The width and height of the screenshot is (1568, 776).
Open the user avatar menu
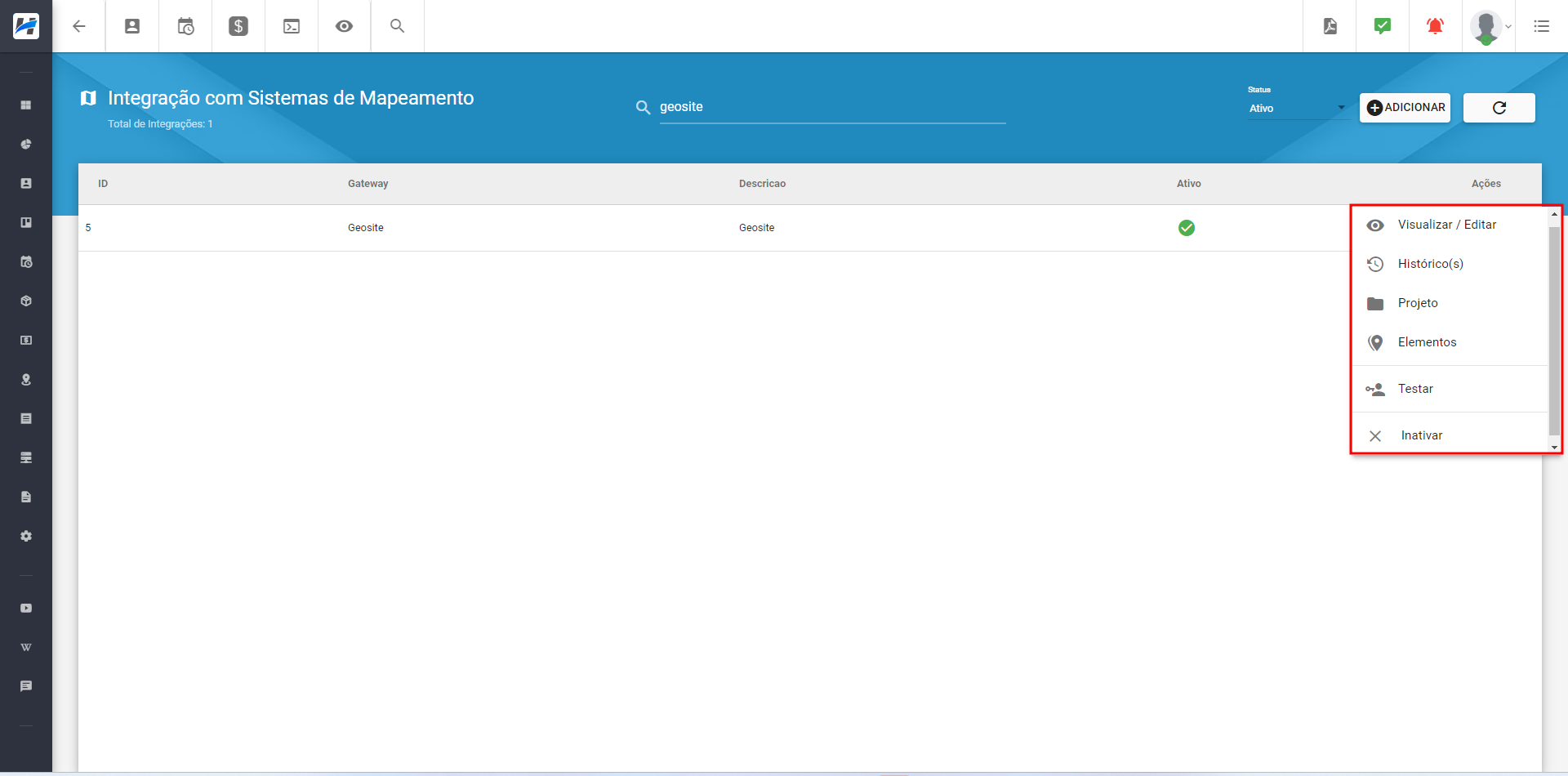(1490, 26)
